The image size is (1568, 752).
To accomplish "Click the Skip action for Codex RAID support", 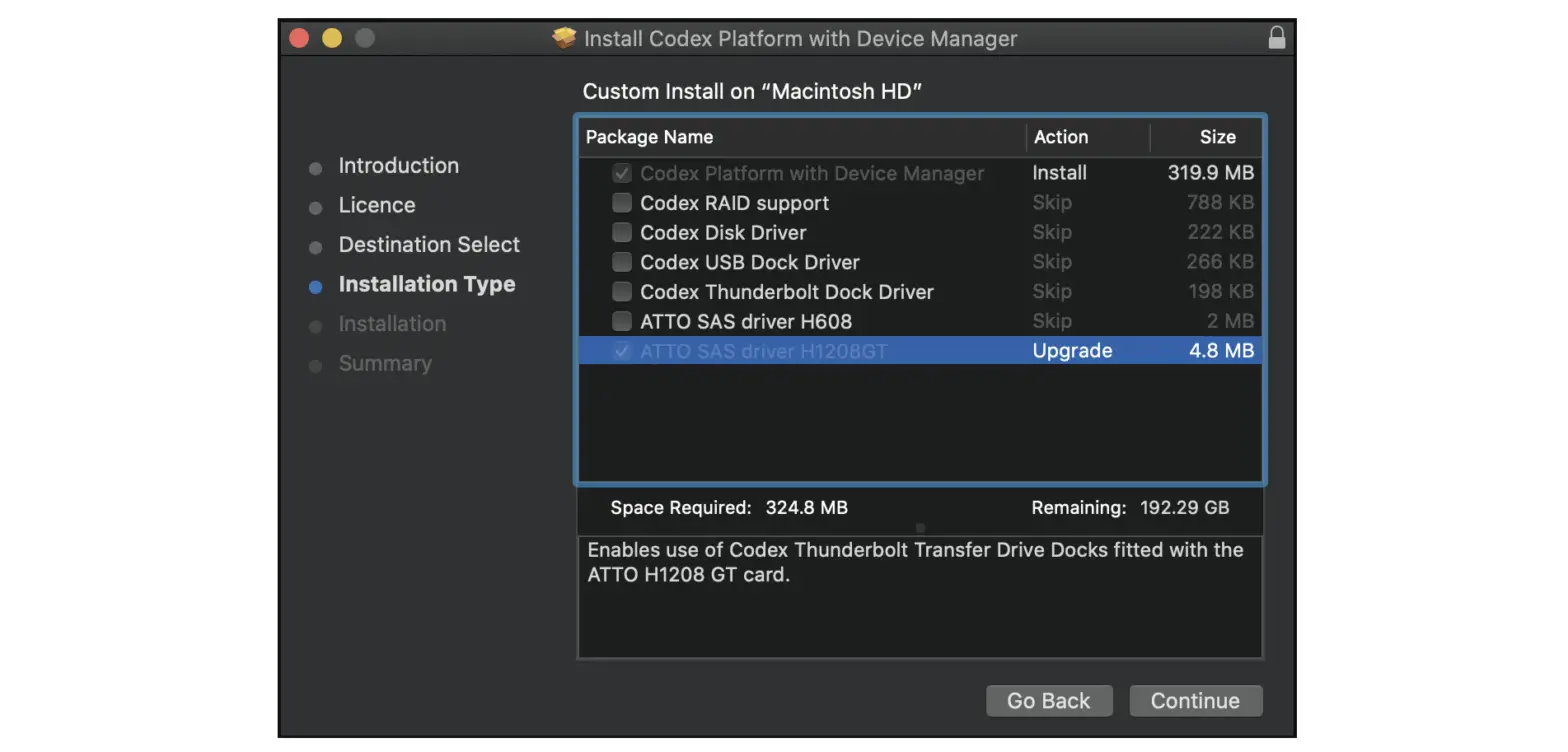I will 1052,203.
